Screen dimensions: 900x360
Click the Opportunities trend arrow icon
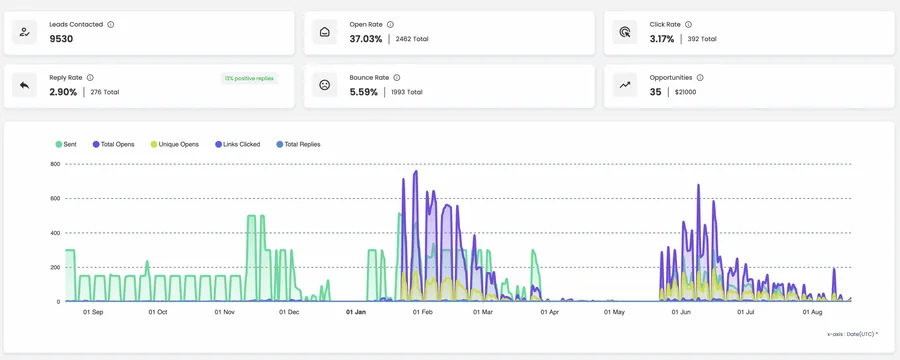pyautogui.click(x=624, y=85)
